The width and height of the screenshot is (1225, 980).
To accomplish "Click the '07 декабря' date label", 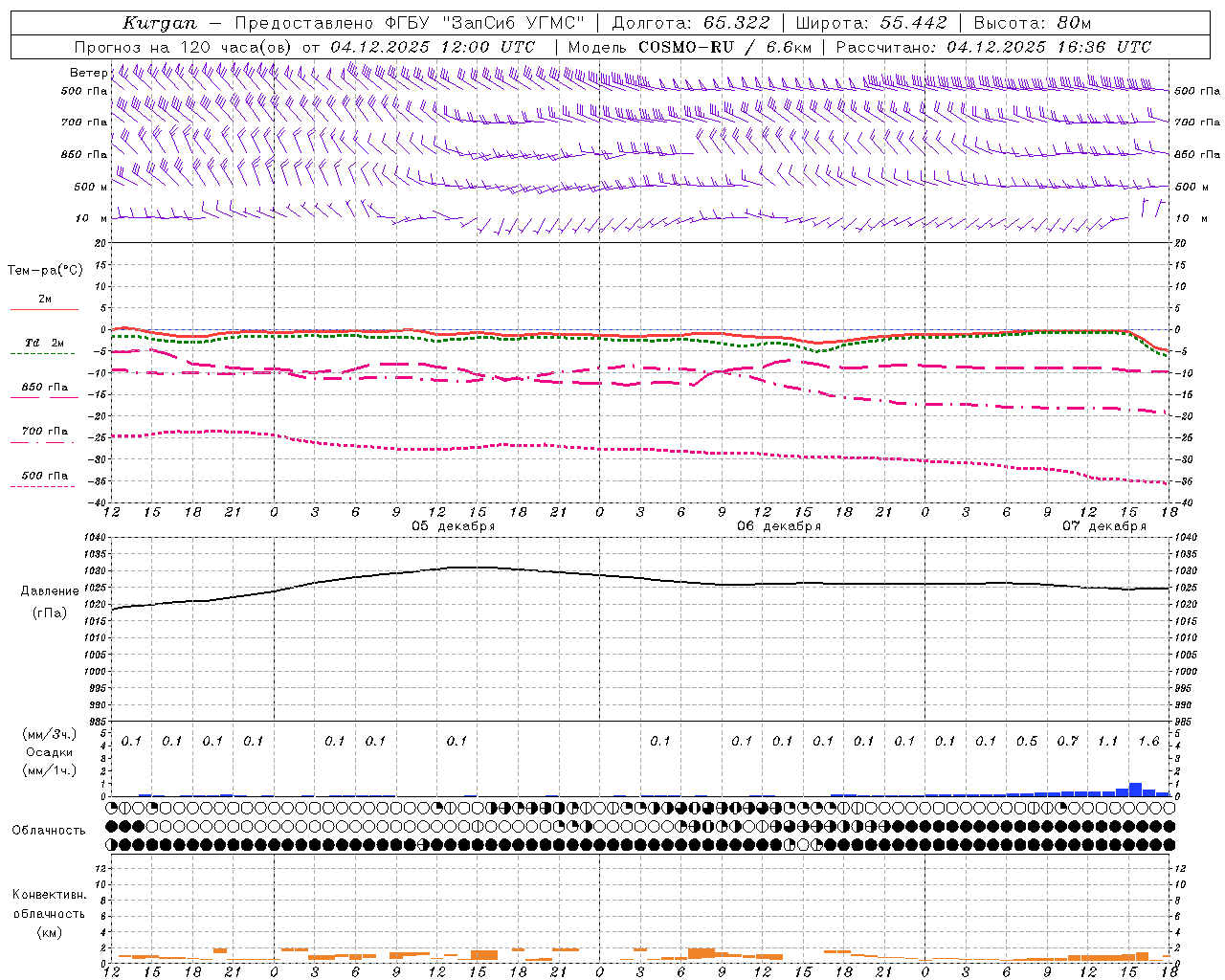I will tap(1104, 526).
